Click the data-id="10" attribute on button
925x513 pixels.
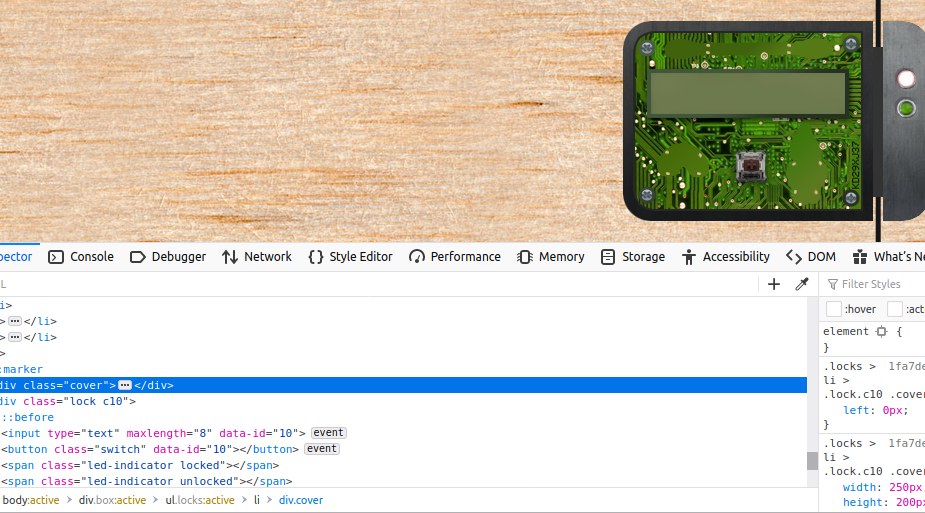click(x=189, y=449)
